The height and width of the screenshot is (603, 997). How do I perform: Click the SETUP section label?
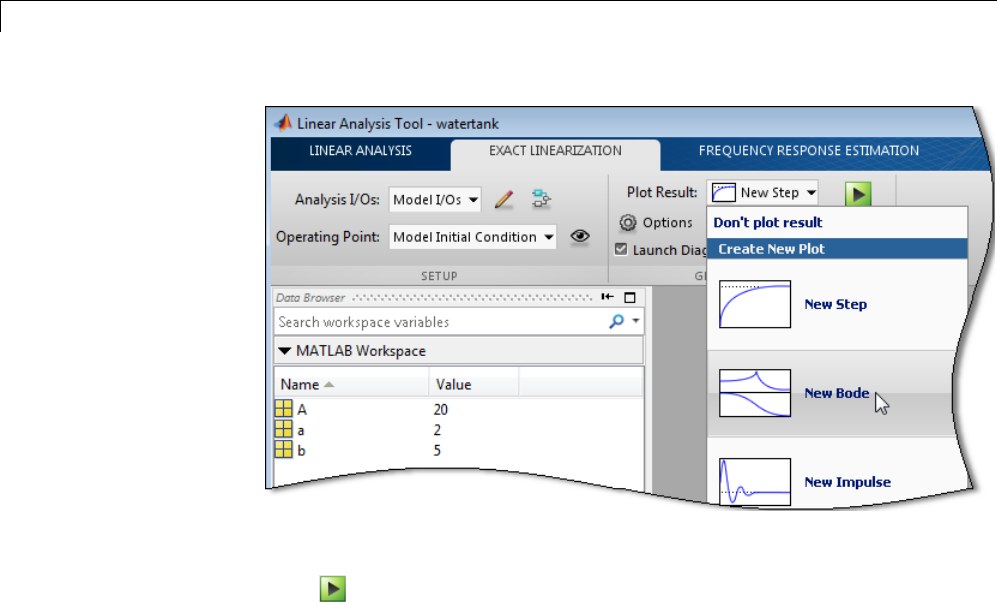pos(439,276)
